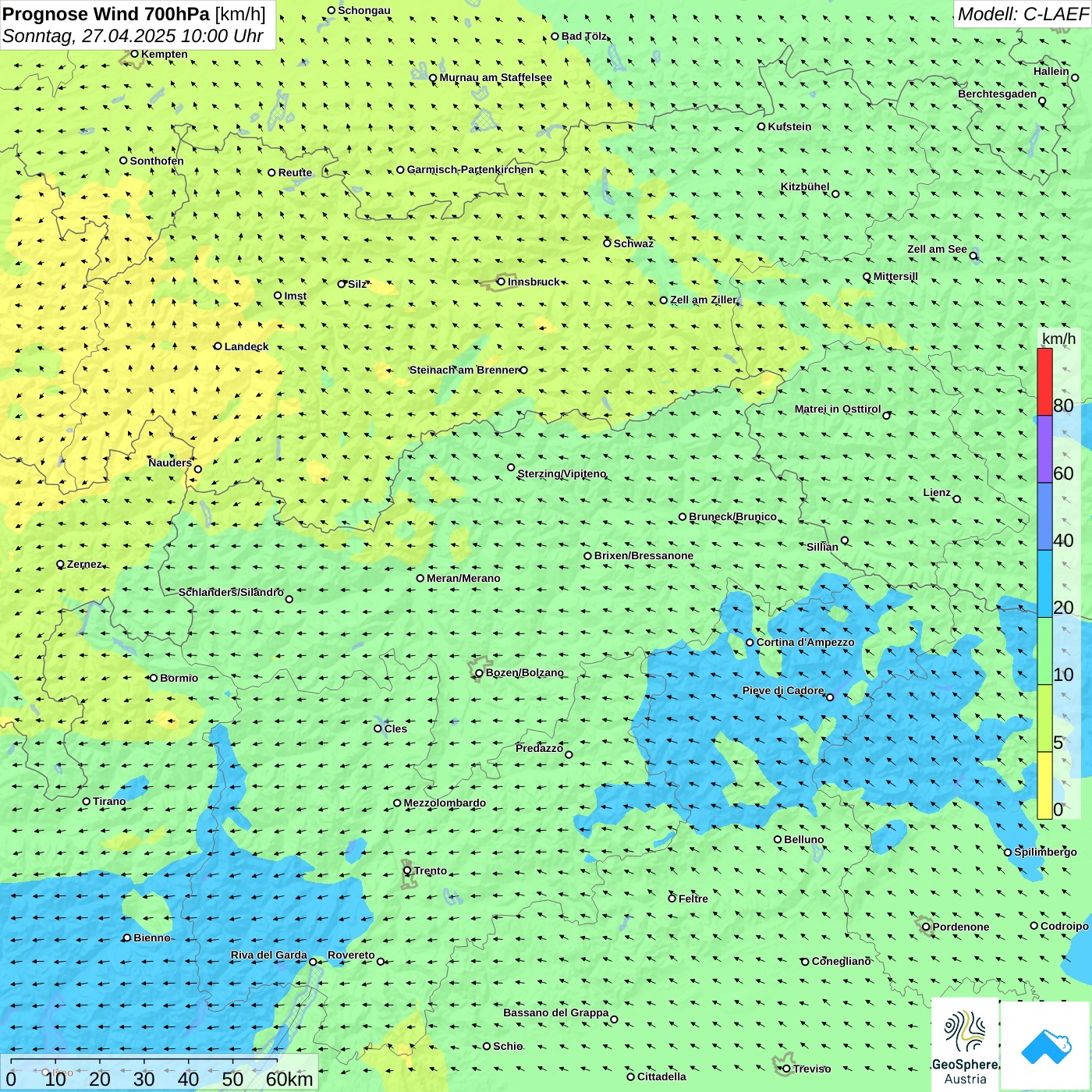
Task: Select the Bozen/Bolzano location marker
Action: 479,672
